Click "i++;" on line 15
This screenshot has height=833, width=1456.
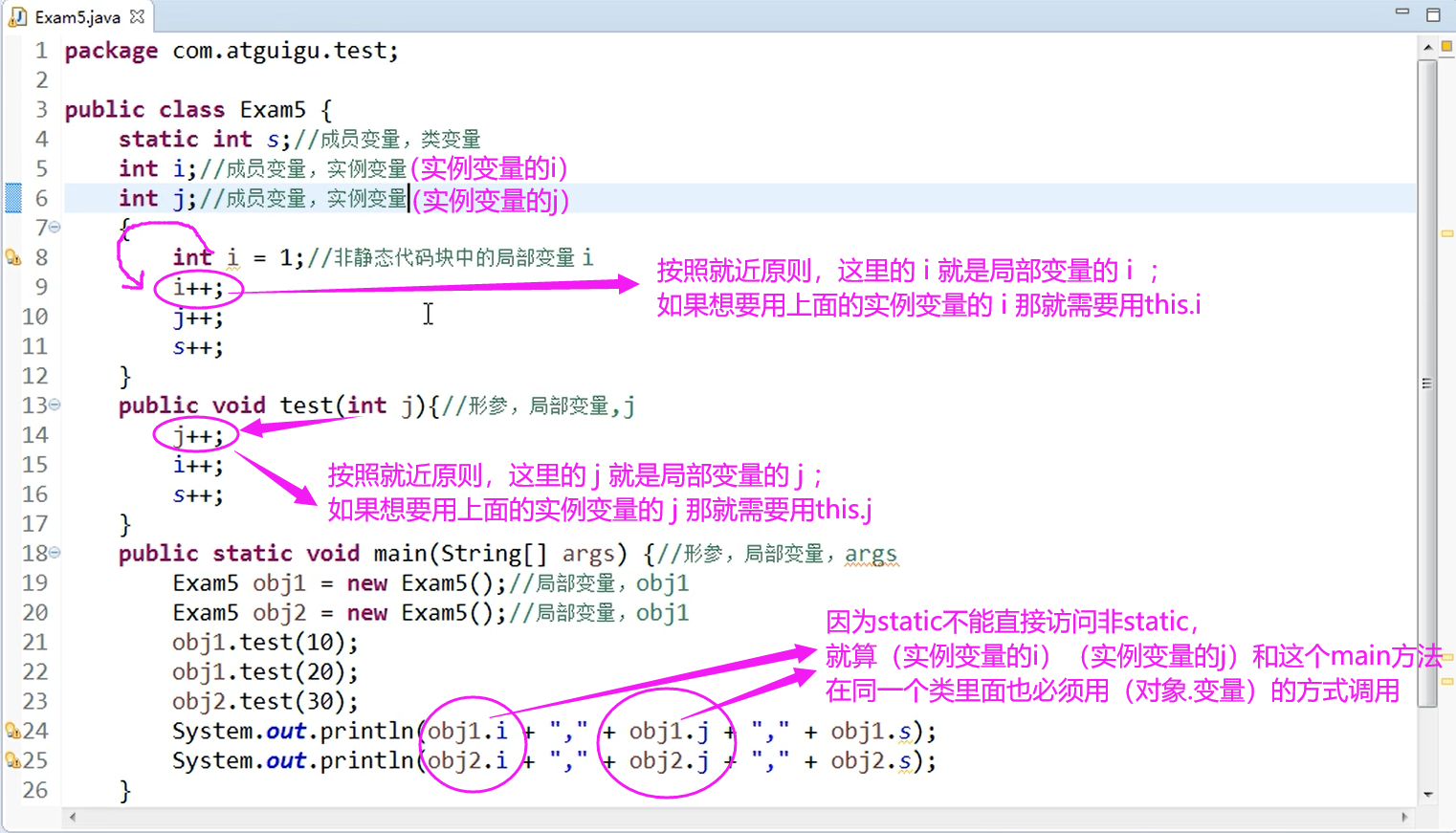coord(198,465)
